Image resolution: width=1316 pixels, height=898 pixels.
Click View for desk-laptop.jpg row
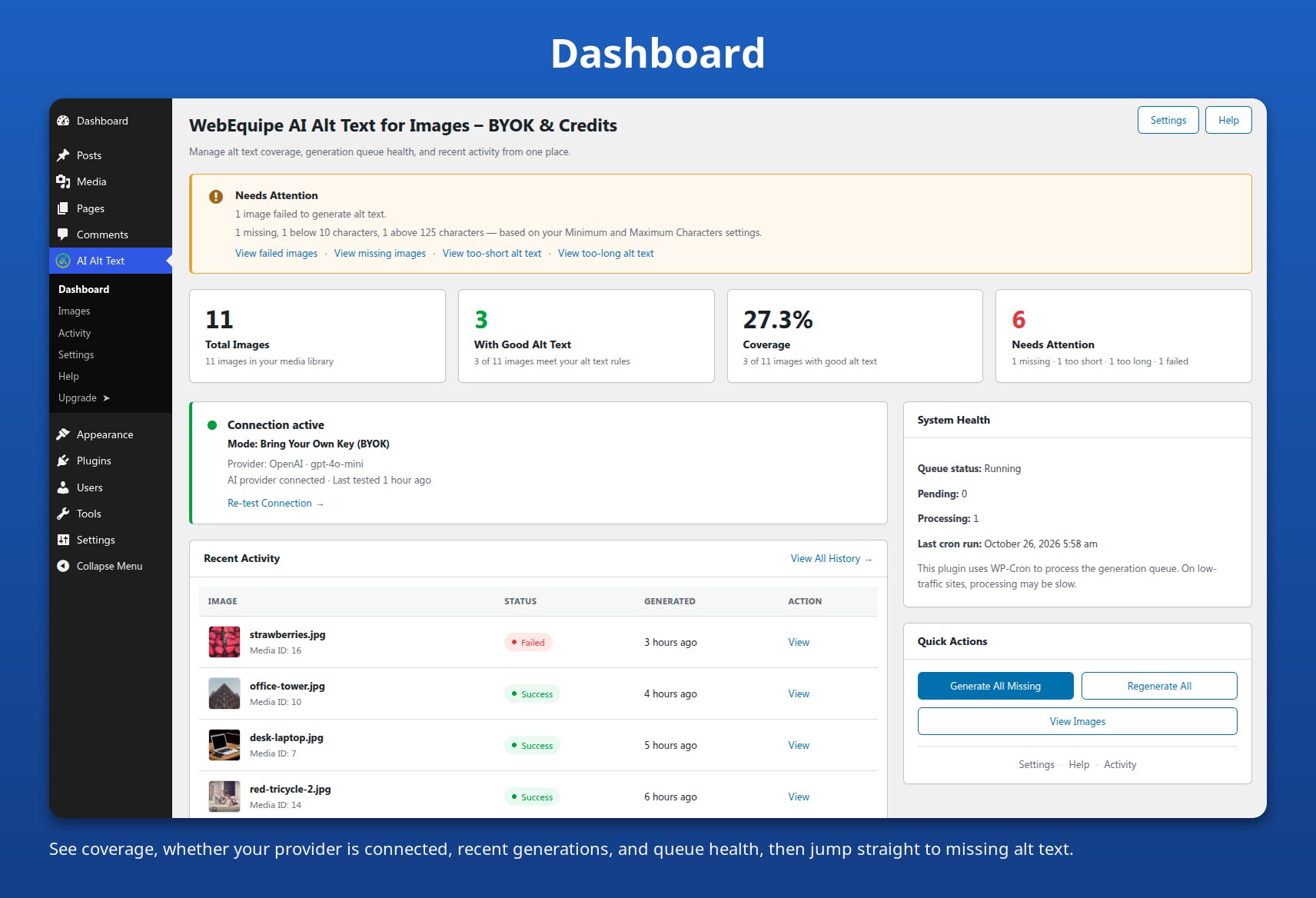click(799, 745)
